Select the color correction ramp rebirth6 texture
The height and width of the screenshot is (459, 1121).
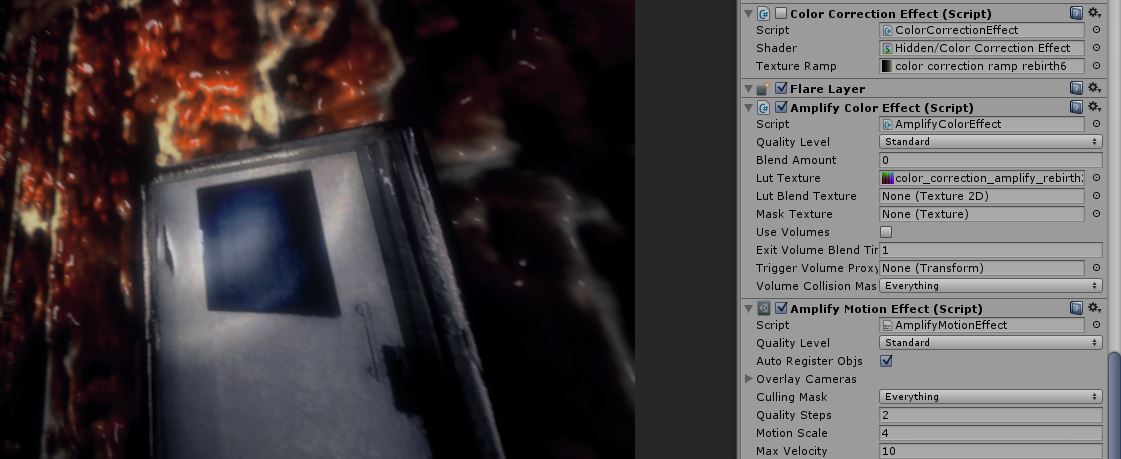[x=982, y=66]
